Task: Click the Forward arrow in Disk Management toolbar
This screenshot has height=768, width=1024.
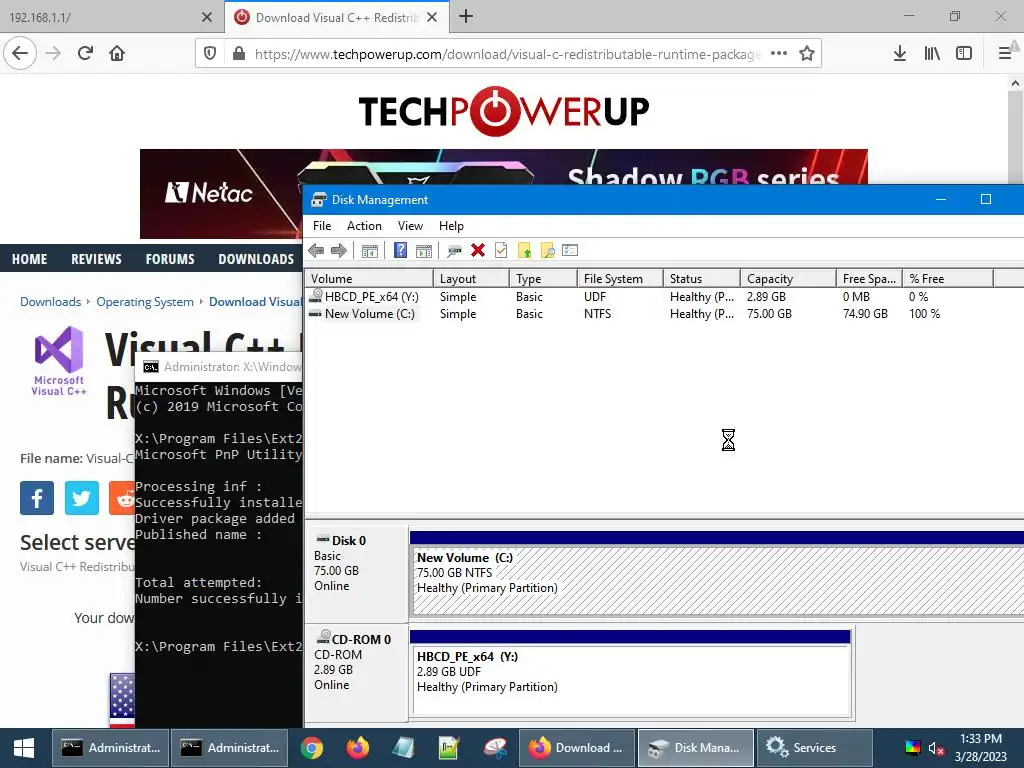Action: click(x=339, y=250)
